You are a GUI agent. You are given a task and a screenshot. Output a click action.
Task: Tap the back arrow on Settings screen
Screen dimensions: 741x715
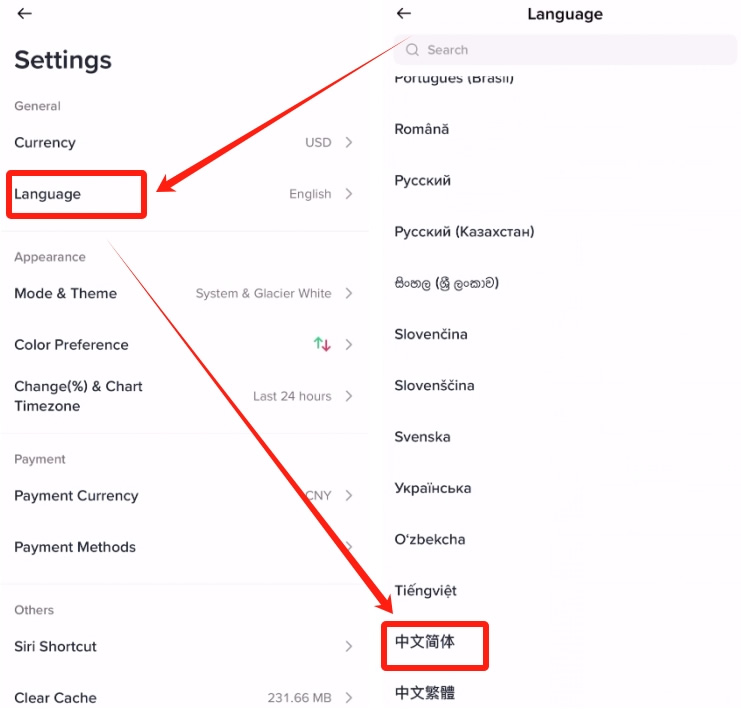[x=25, y=14]
